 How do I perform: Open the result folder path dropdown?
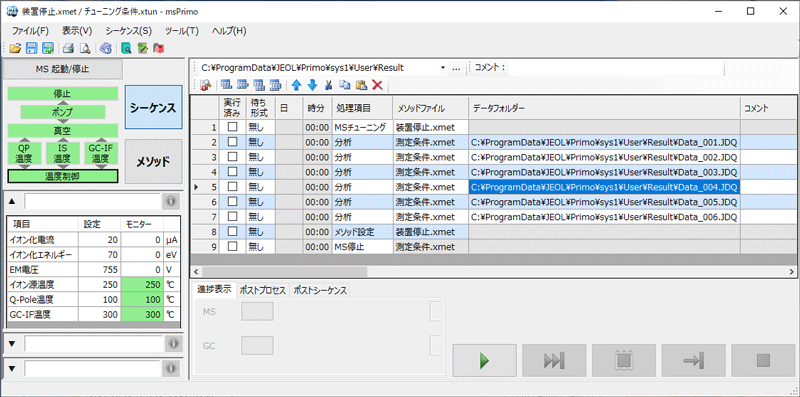[441, 67]
